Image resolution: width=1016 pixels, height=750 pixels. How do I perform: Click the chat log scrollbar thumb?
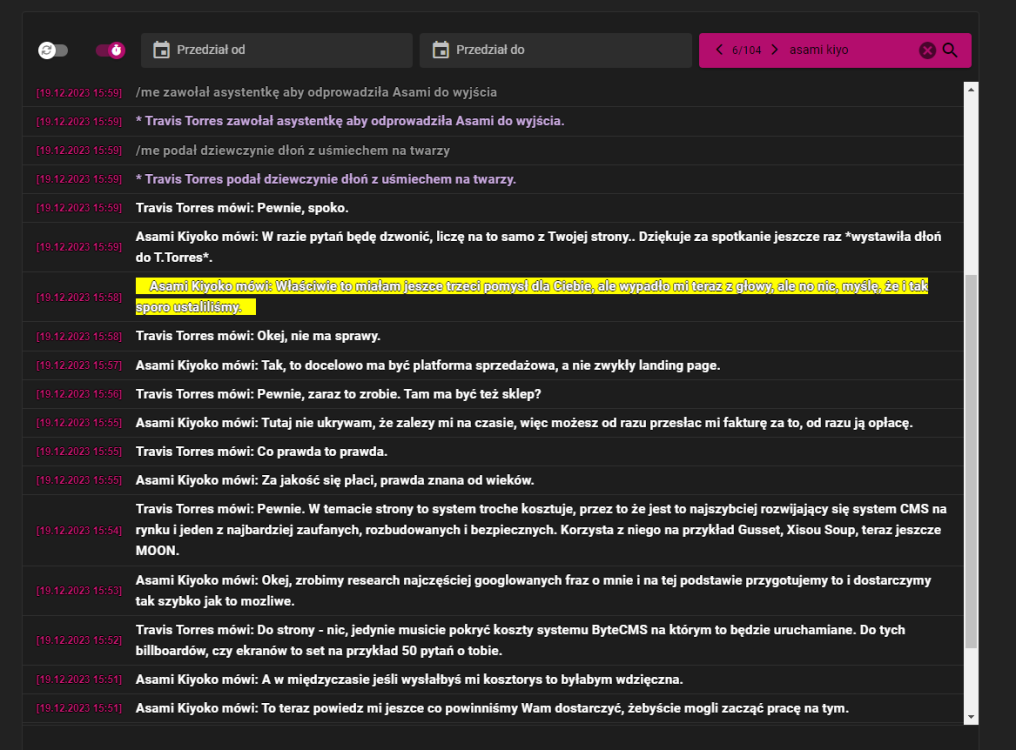pyautogui.click(x=971, y=461)
